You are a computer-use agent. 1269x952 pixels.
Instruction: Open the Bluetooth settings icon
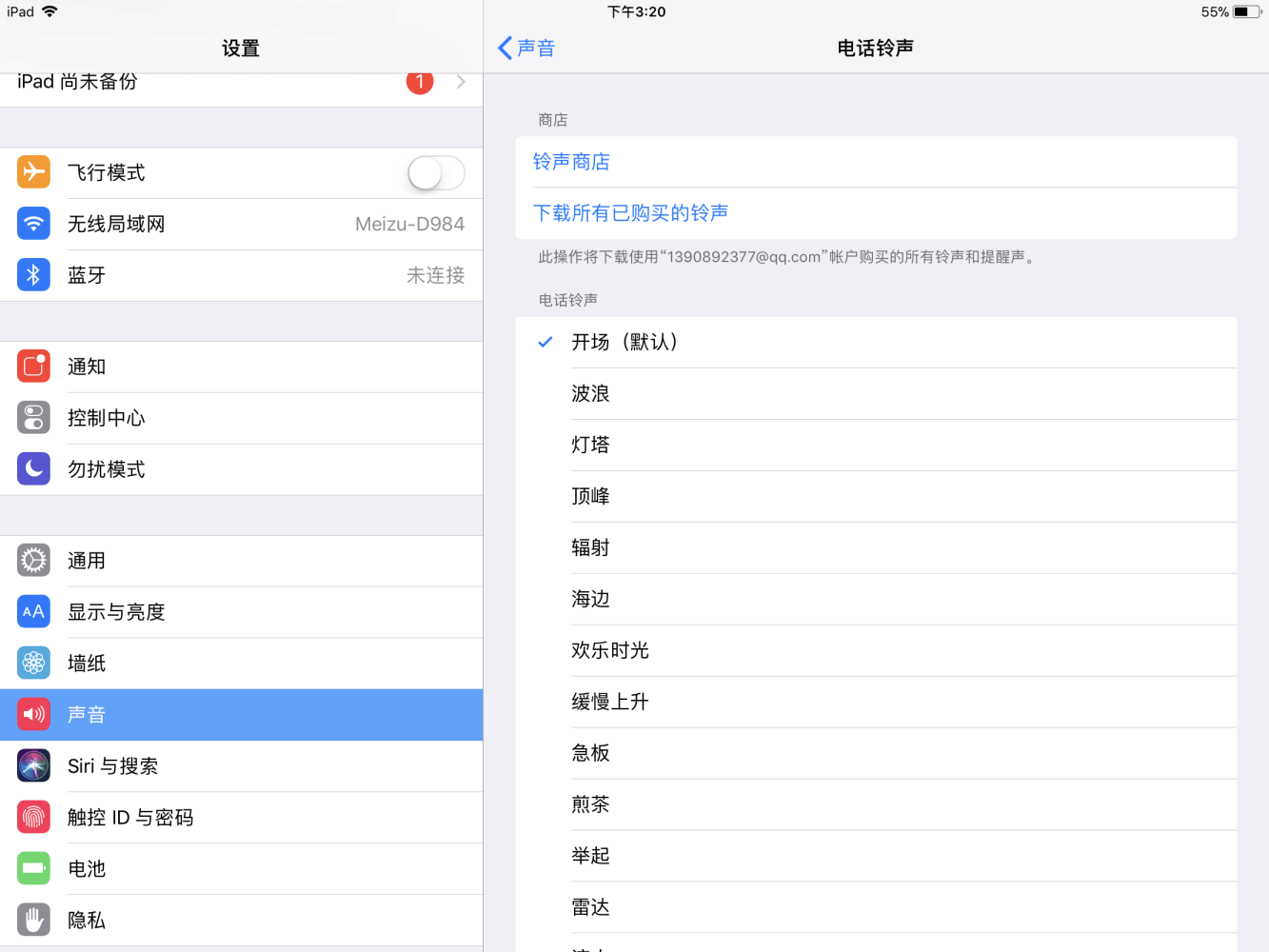tap(33, 275)
